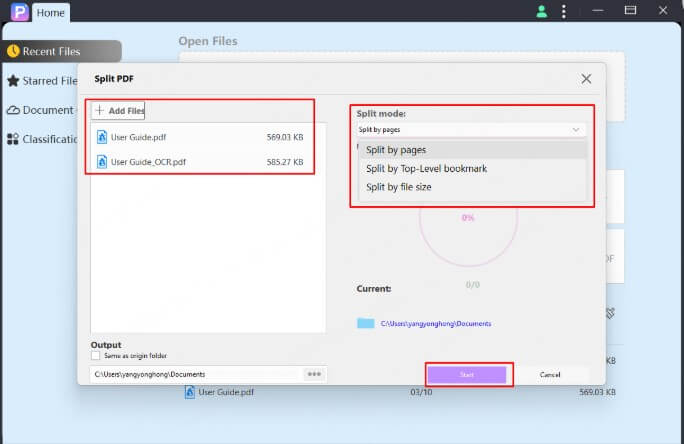684x444 pixels.
Task: Open the user account icon
Action: click(x=541, y=11)
